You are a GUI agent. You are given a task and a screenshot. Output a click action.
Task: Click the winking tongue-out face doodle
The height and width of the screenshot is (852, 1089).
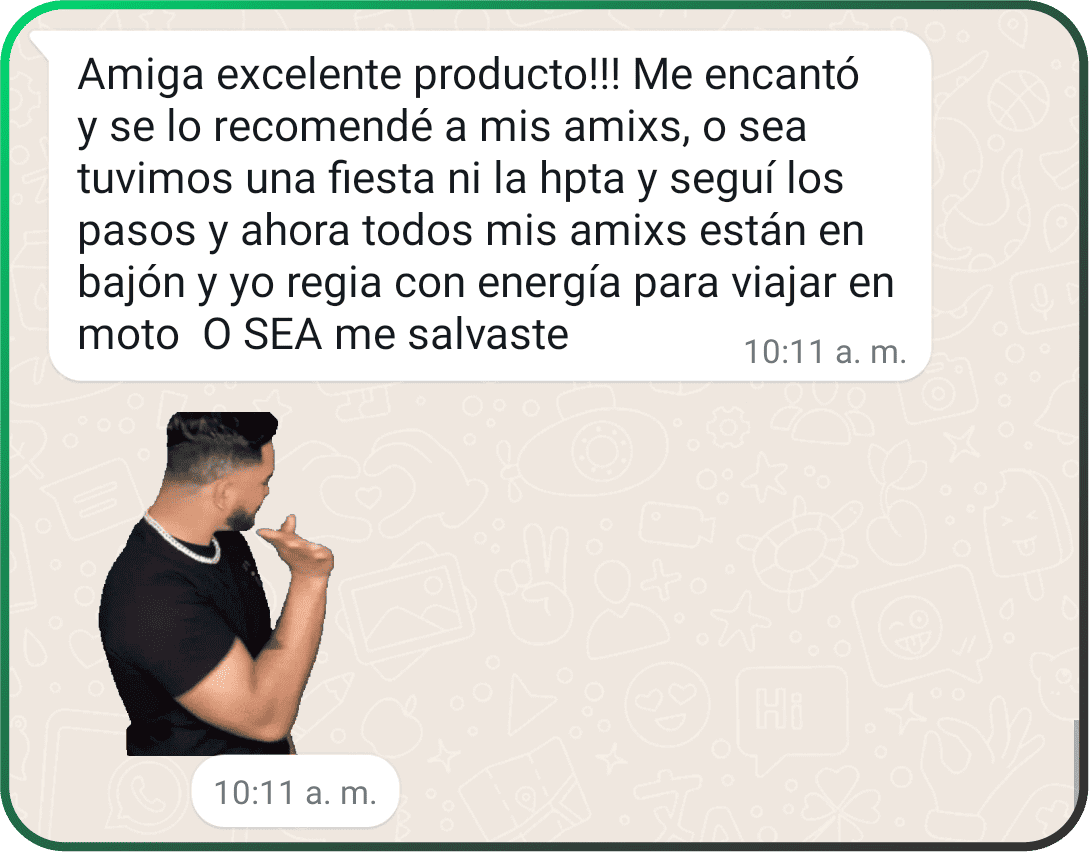click(911, 630)
